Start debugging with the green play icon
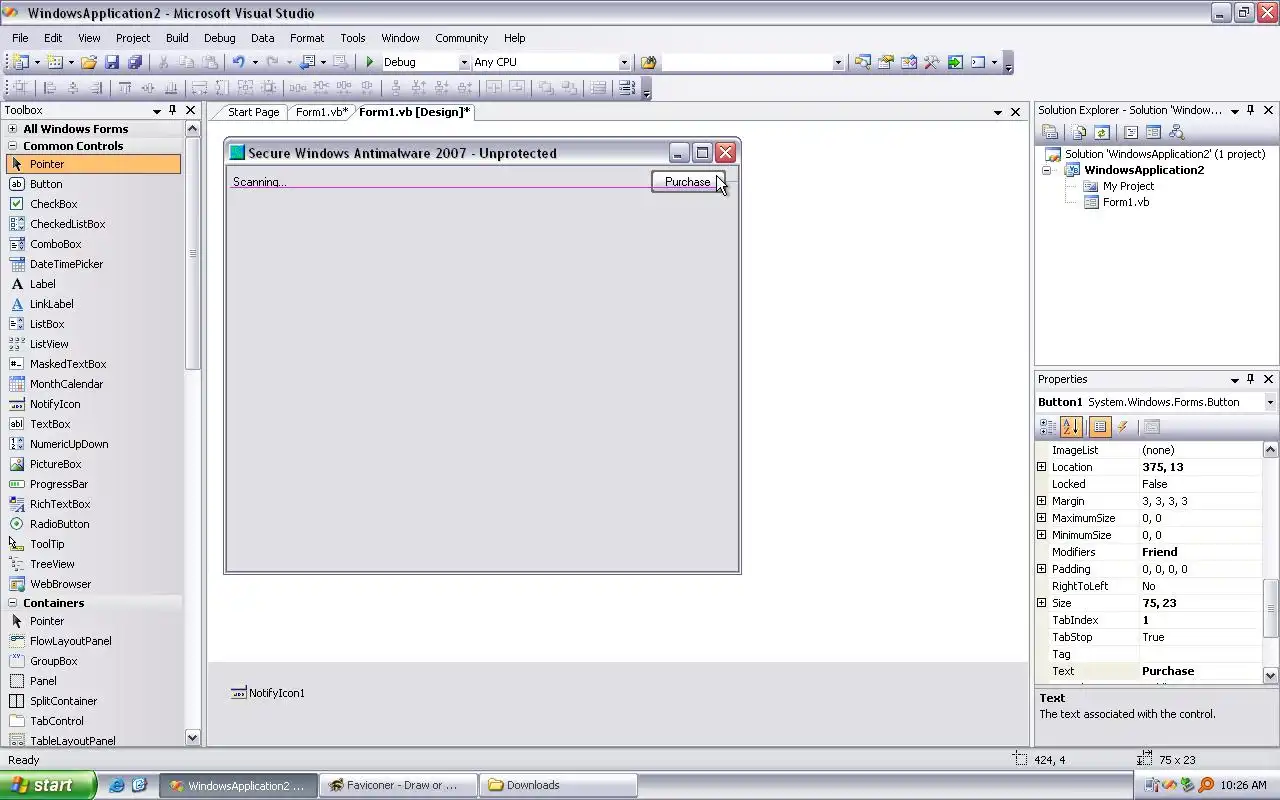 [x=370, y=62]
